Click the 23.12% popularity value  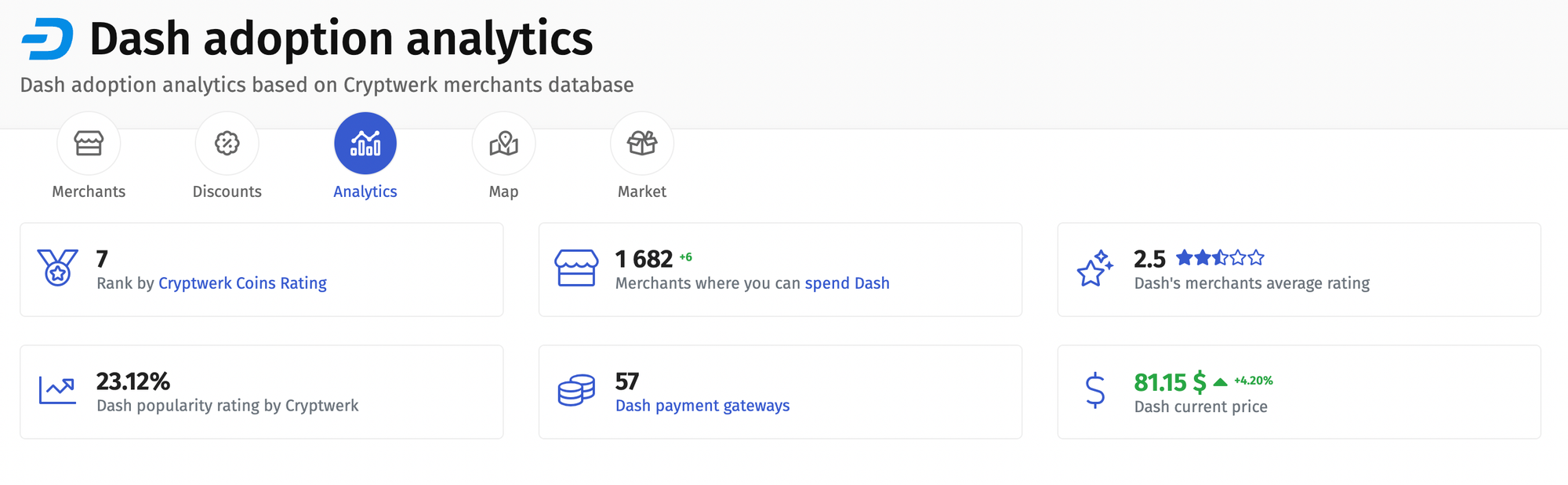point(133,381)
